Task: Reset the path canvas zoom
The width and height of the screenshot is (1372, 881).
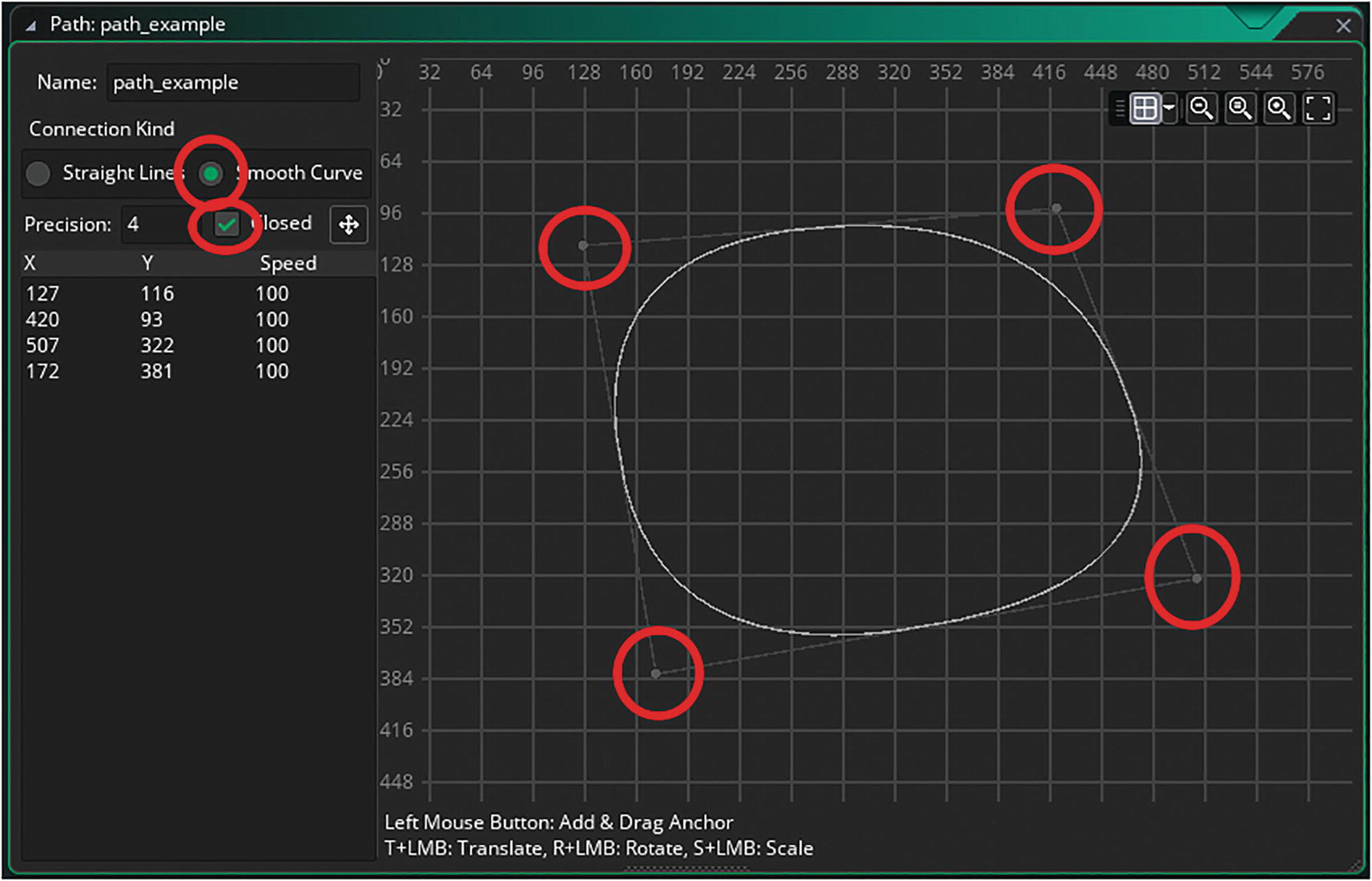Action: (x=1241, y=108)
